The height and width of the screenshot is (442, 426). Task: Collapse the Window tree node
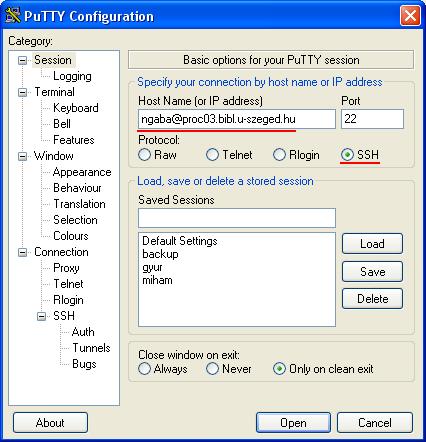(x=22, y=156)
